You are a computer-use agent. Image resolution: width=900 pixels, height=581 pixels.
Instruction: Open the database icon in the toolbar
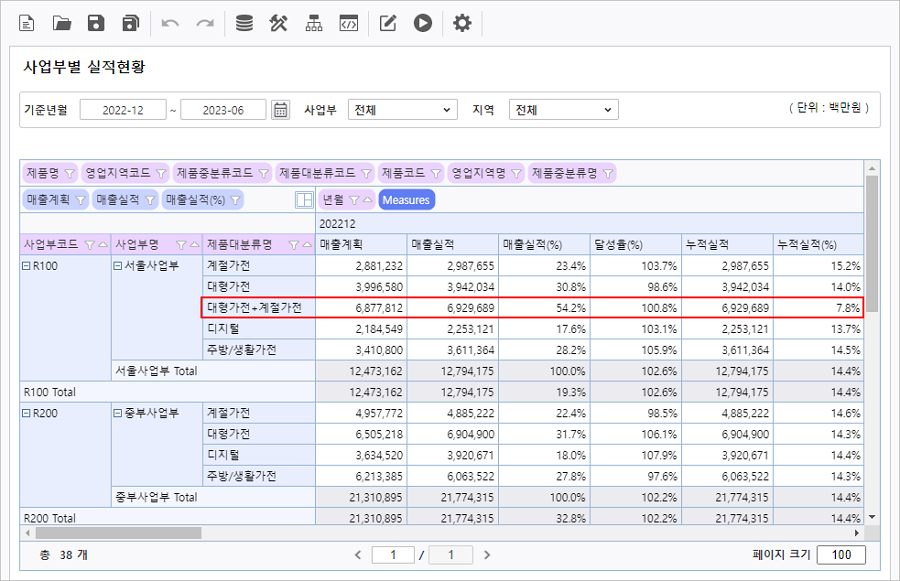(244, 23)
